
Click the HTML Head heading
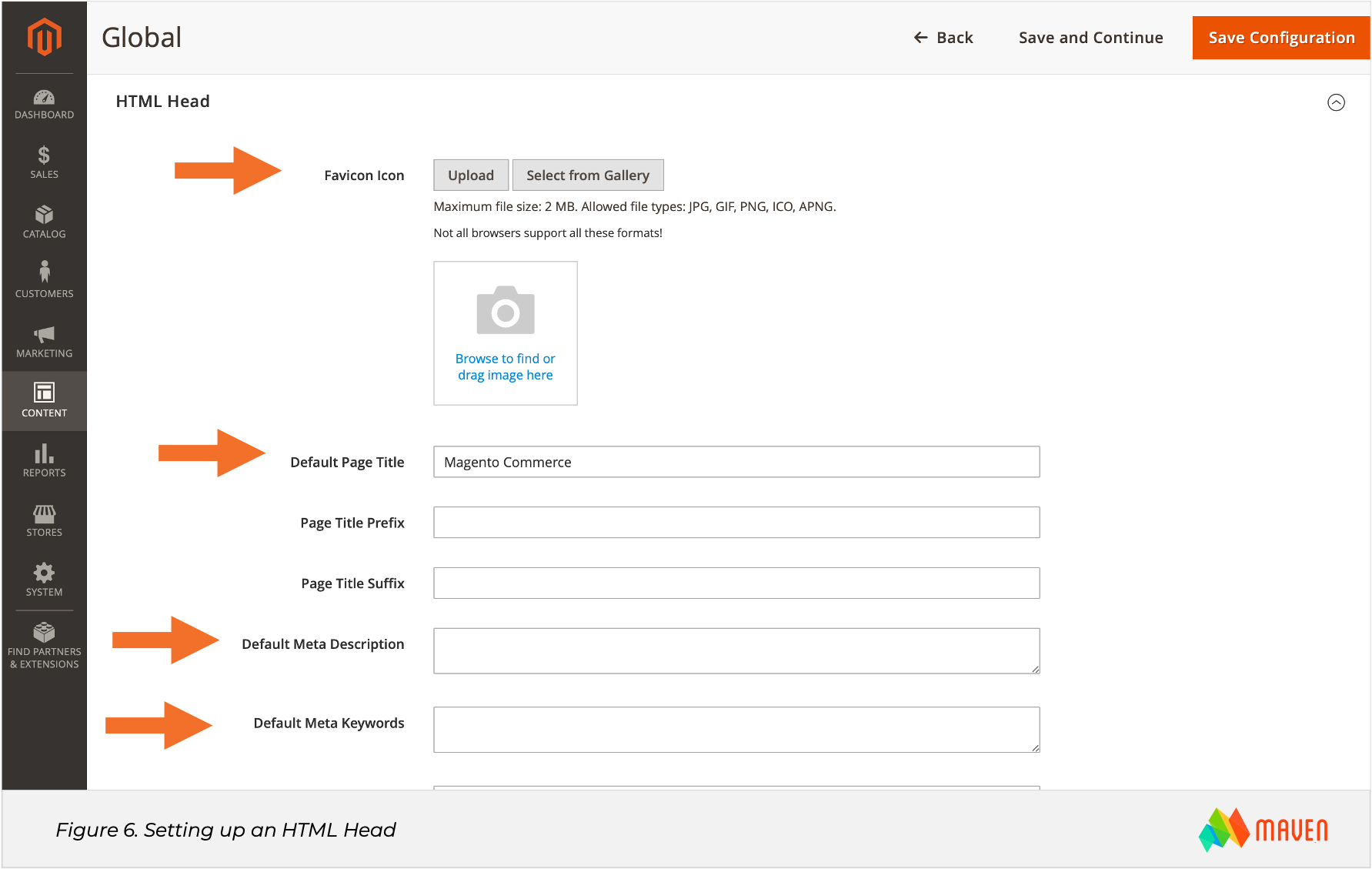pos(162,102)
